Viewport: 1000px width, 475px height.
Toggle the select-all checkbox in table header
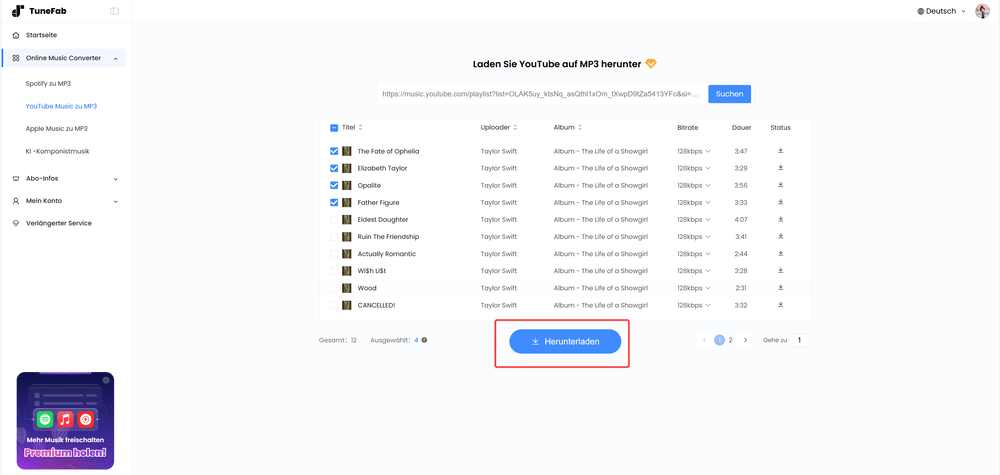(x=334, y=128)
